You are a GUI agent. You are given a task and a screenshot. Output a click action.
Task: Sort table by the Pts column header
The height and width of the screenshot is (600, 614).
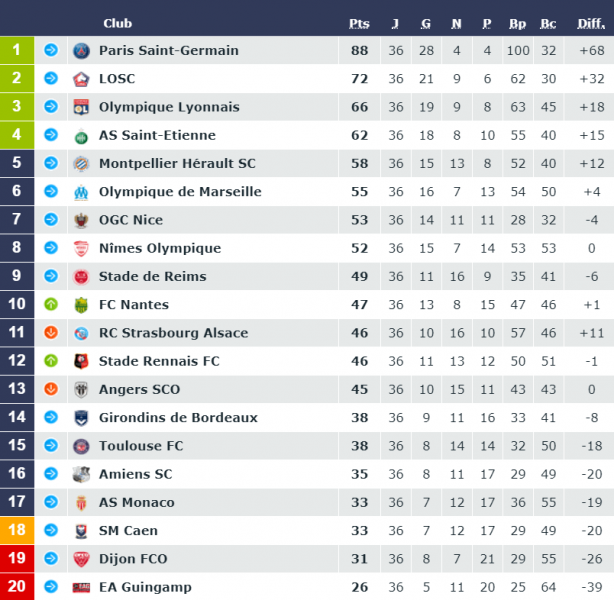(x=359, y=24)
